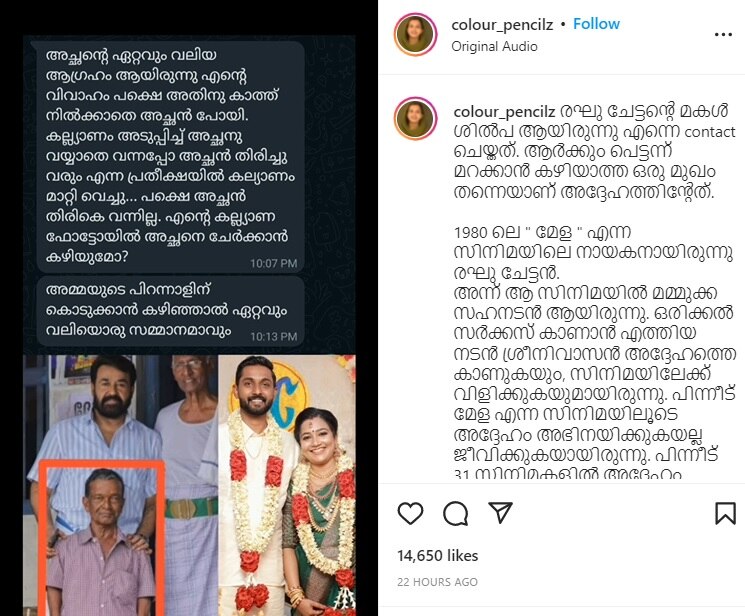The width and height of the screenshot is (745, 616).
Task: Click the header profile avatar picture
Action: [x=416, y=34]
